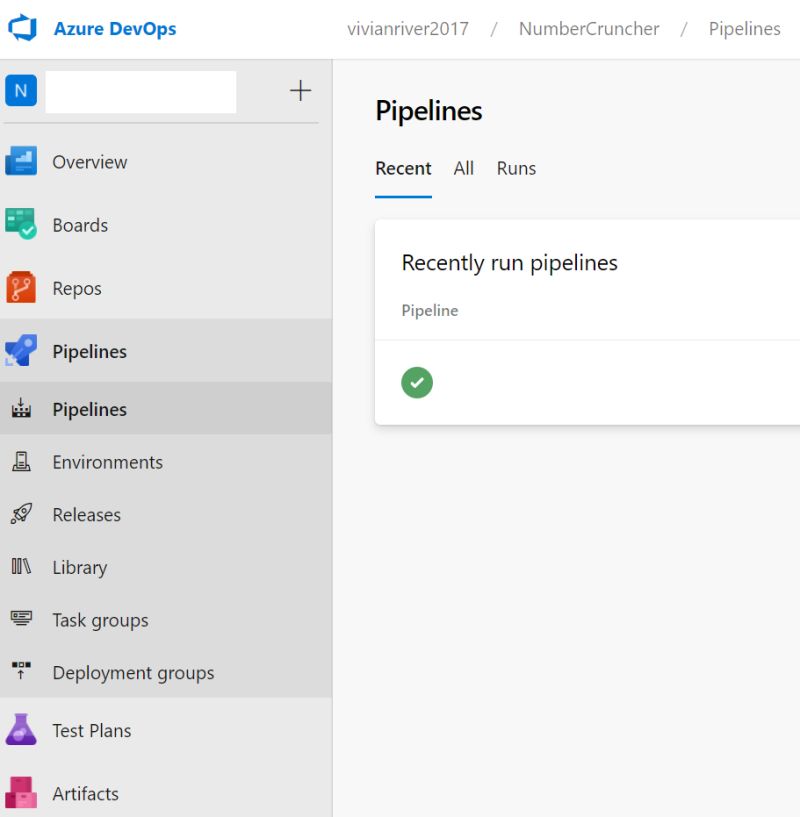The width and height of the screenshot is (800, 817).
Task: Open the Runs tab
Action: coord(516,168)
